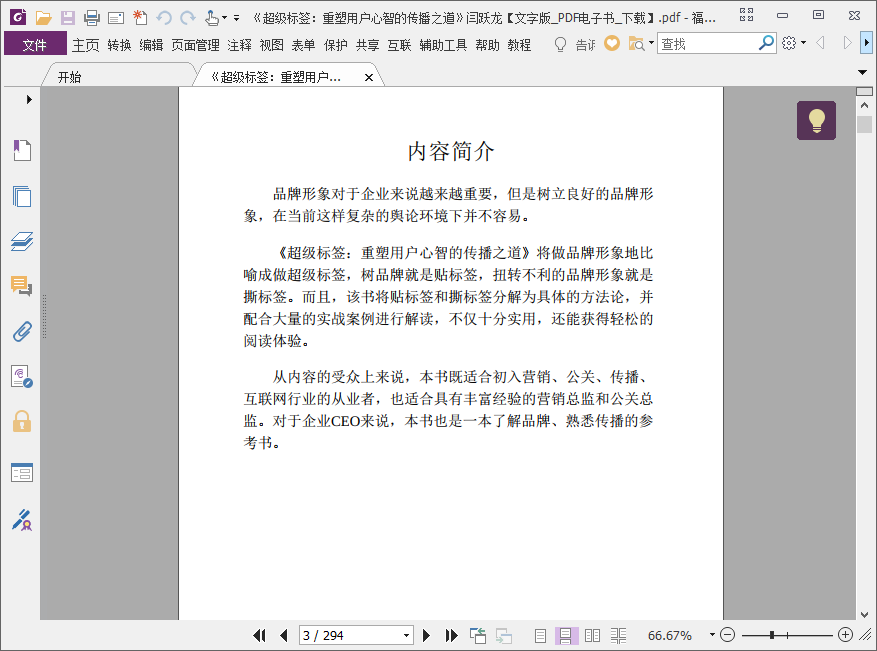Click the orange heart favorites icon
This screenshot has height=651, width=877.
[612, 43]
